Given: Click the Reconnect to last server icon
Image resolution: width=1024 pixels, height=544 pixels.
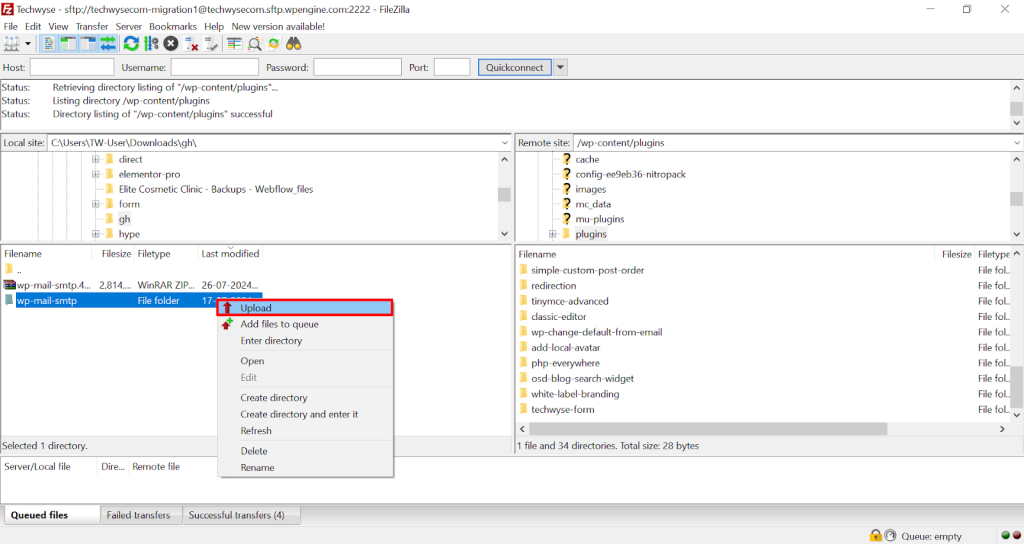Looking at the screenshot, I should pos(211,44).
